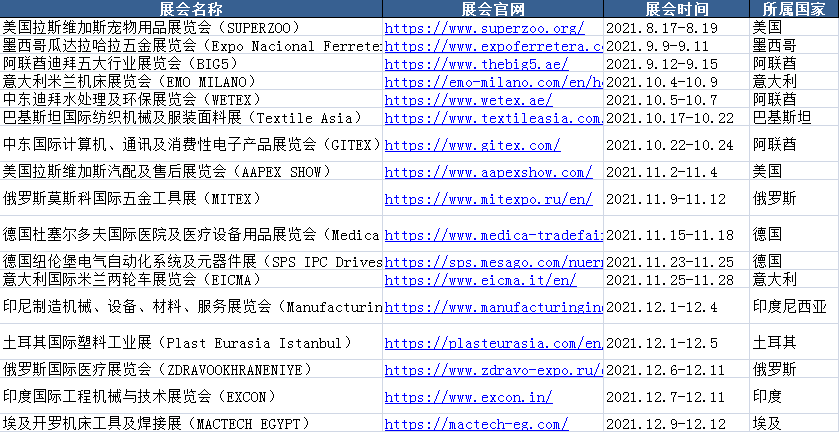Open the manufacturingindonesia link
Image resolution: width=839 pixels, height=432 pixels.
494,308
